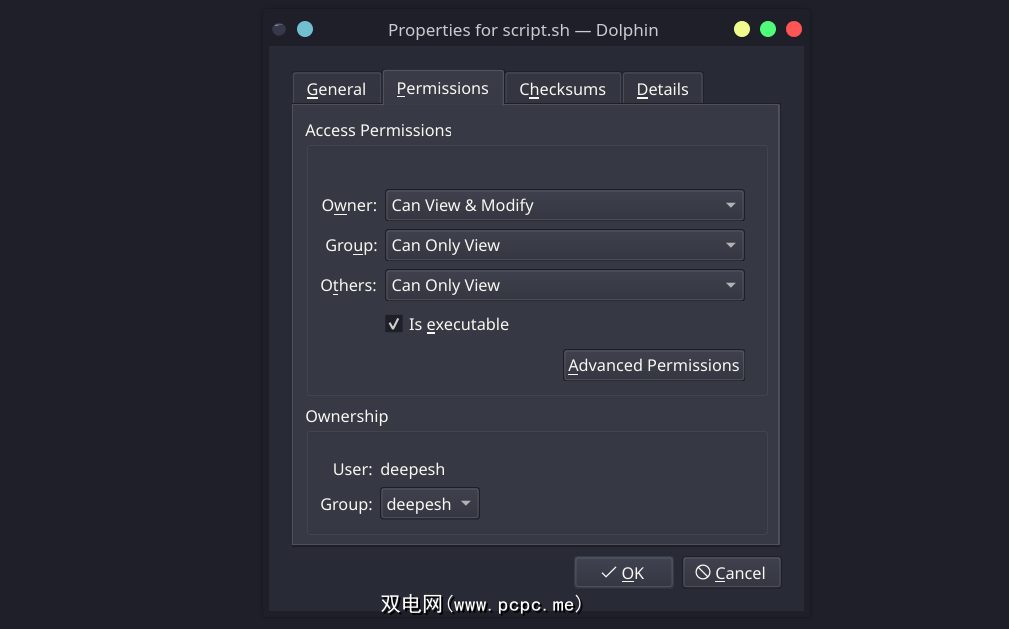Confirm changes with the OK button
Image resolution: width=1009 pixels, height=629 pixels.
point(623,573)
